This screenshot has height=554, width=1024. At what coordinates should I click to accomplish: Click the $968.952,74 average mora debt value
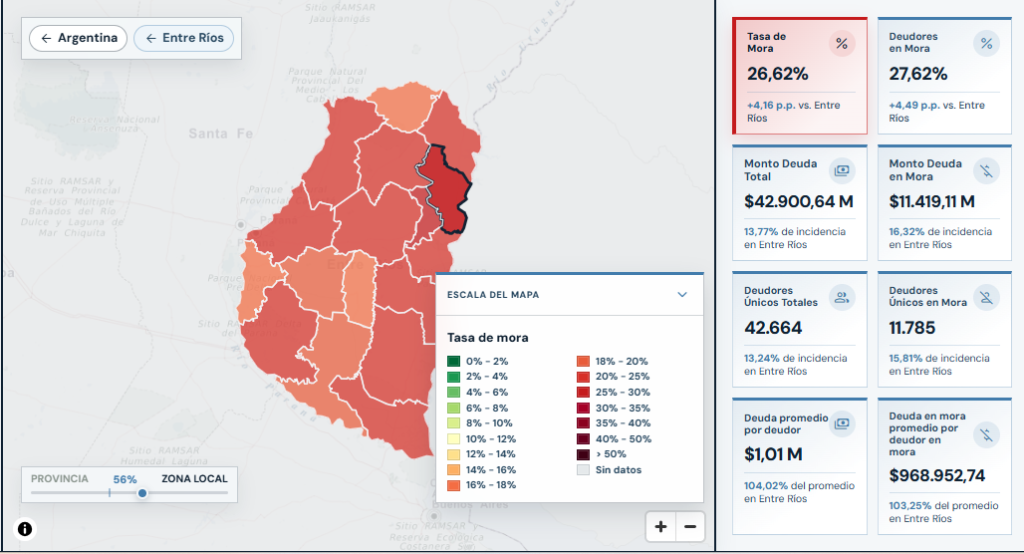937,476
